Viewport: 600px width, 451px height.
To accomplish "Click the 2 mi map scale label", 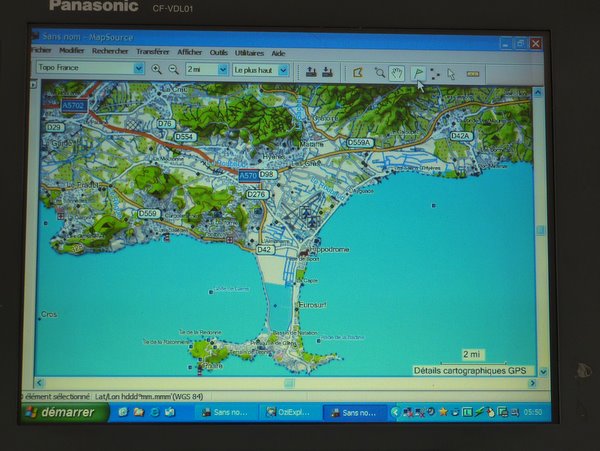I will [x=471, y=354].
